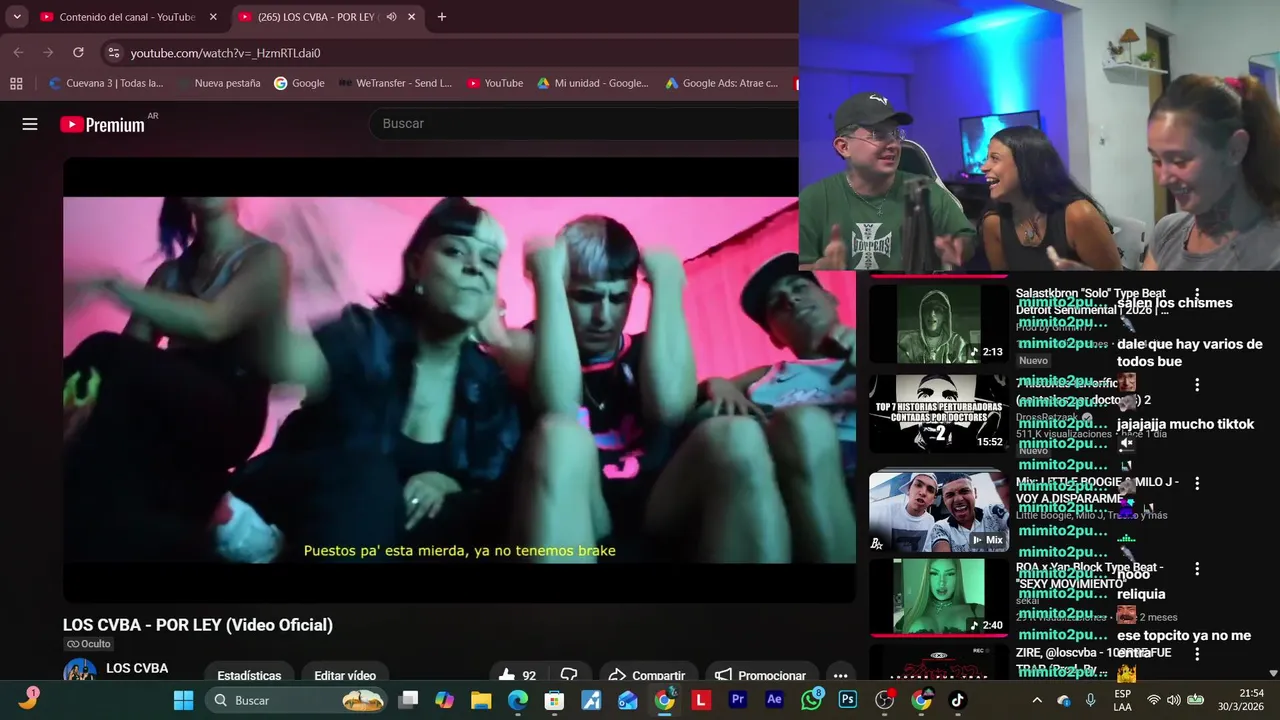Click the POR LEY video player
The width and height of the screenshot is (1280, 720).
point(459,380)
